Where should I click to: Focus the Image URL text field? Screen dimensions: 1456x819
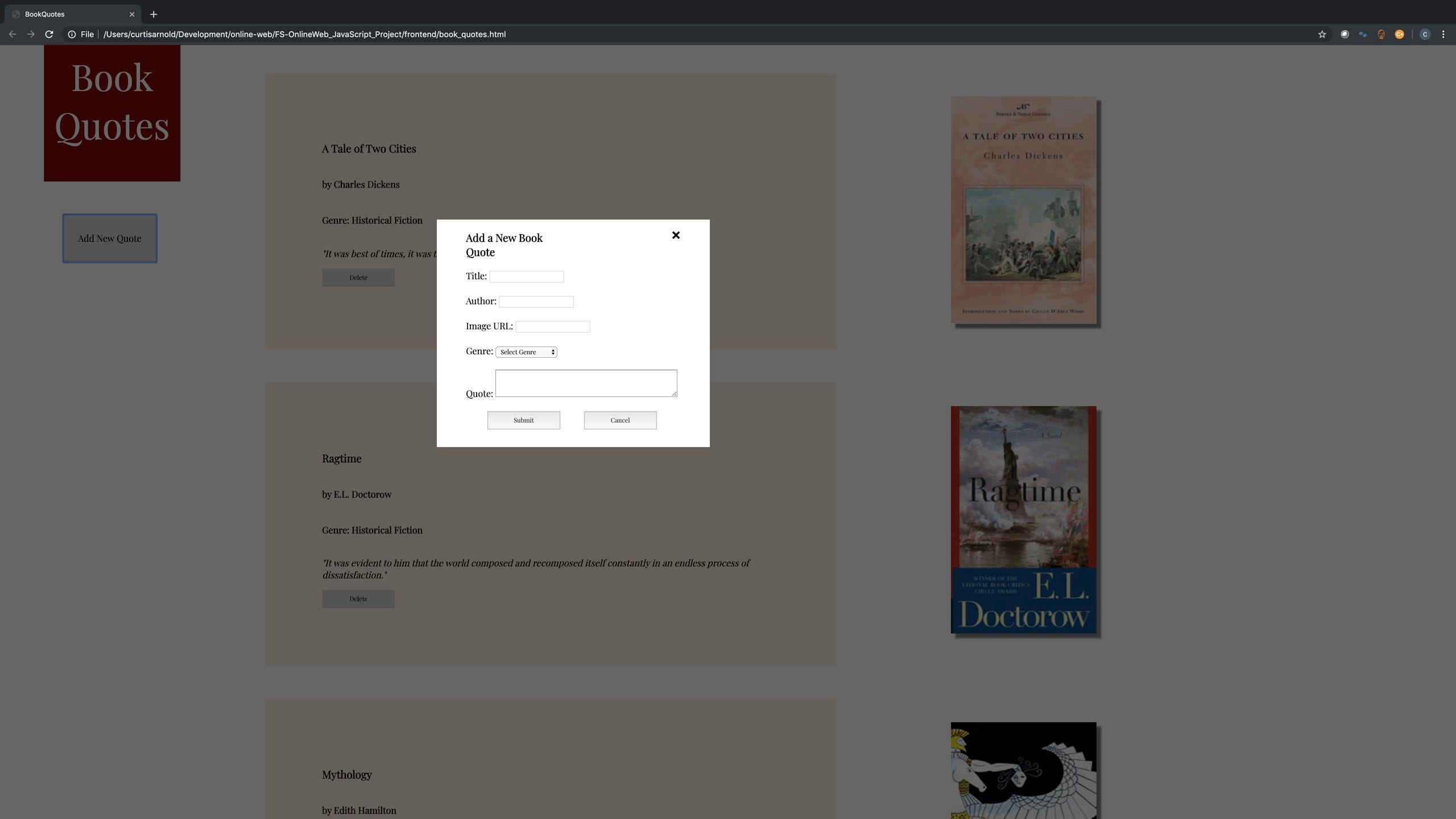tap(552, 326)
